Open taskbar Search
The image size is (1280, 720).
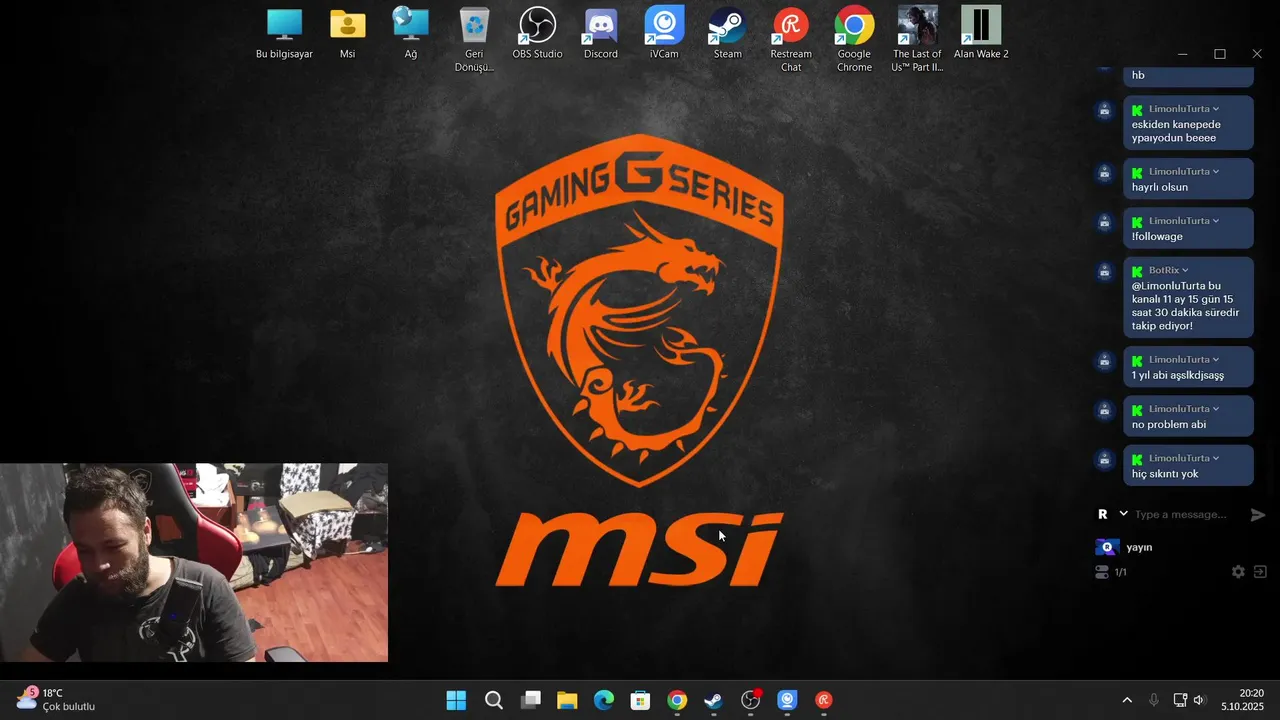(x=494, y=700)
